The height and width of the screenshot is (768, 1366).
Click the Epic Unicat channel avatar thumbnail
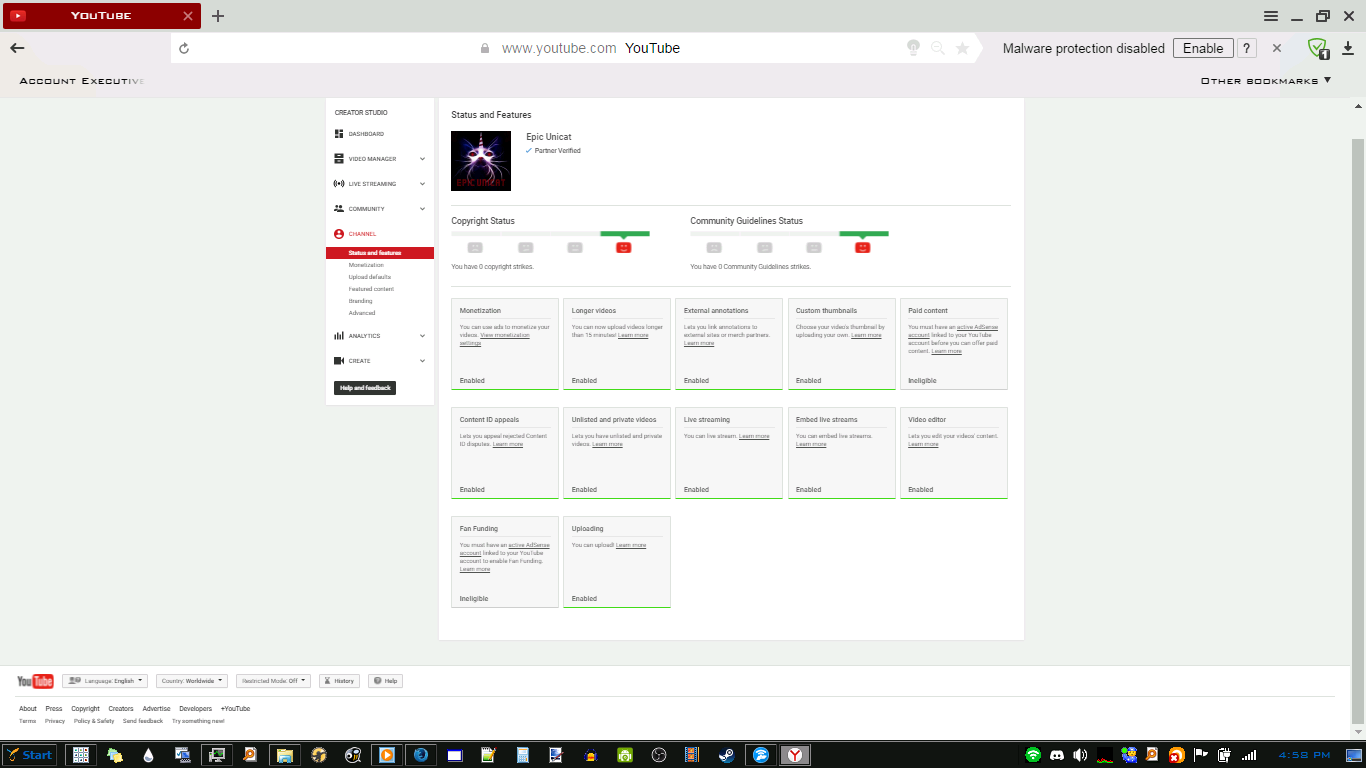click(x=481, y=161)
